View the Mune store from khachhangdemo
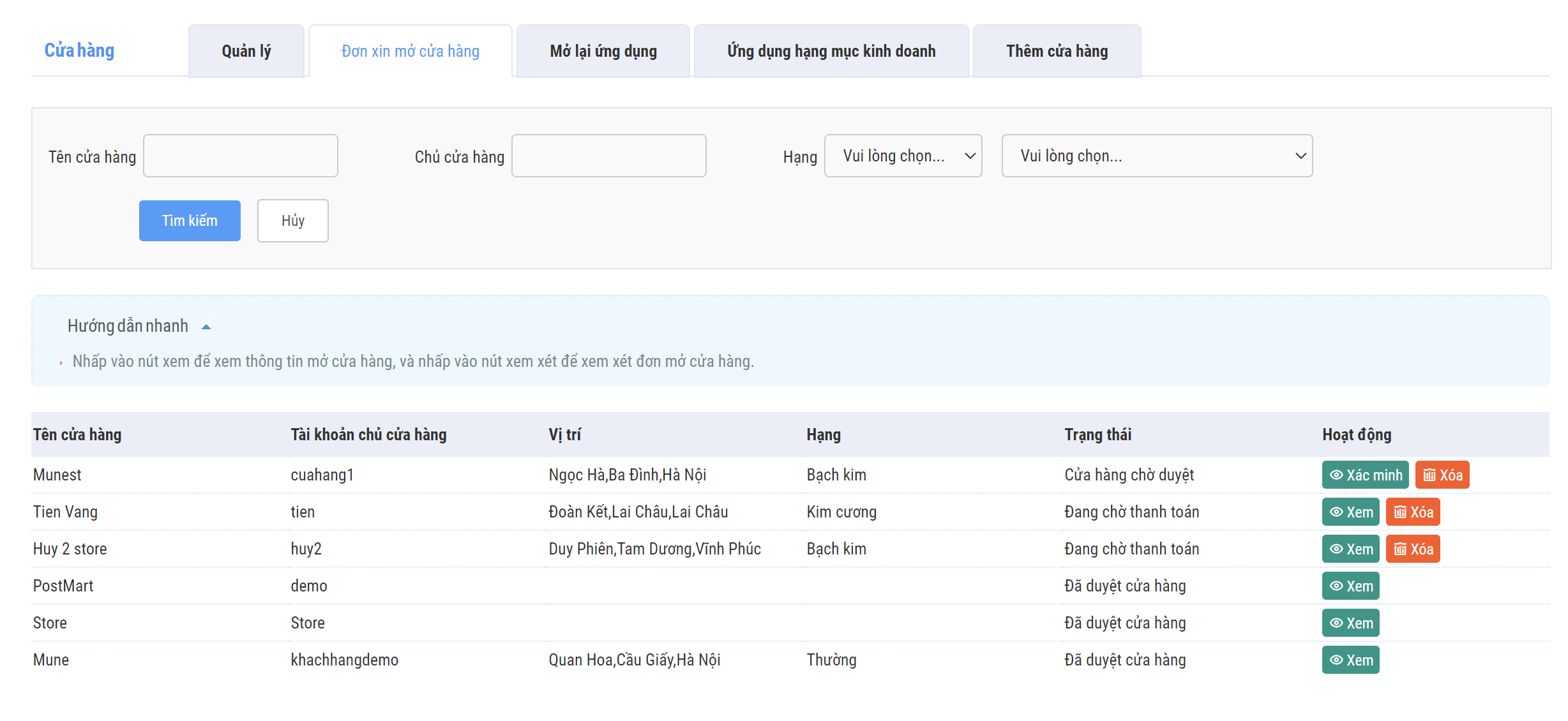The height and width of the screenshot is (721, 1568). point(1350,660)
